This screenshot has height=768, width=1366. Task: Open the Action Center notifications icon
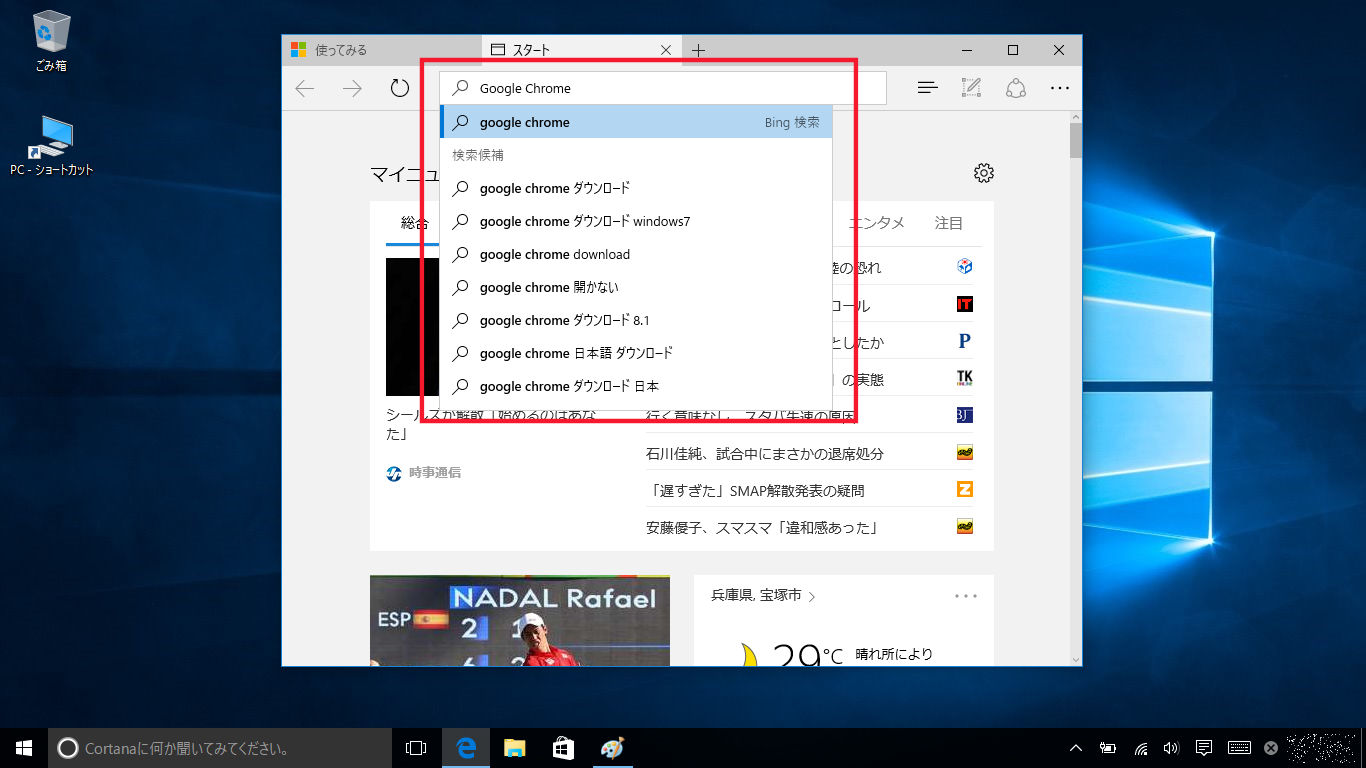pos(1204,748)
